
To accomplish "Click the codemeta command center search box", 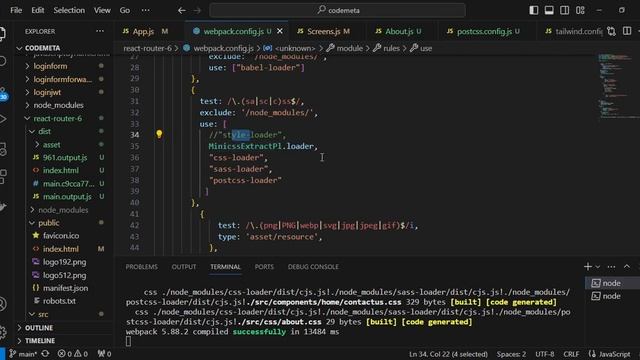I will [338, 10].
